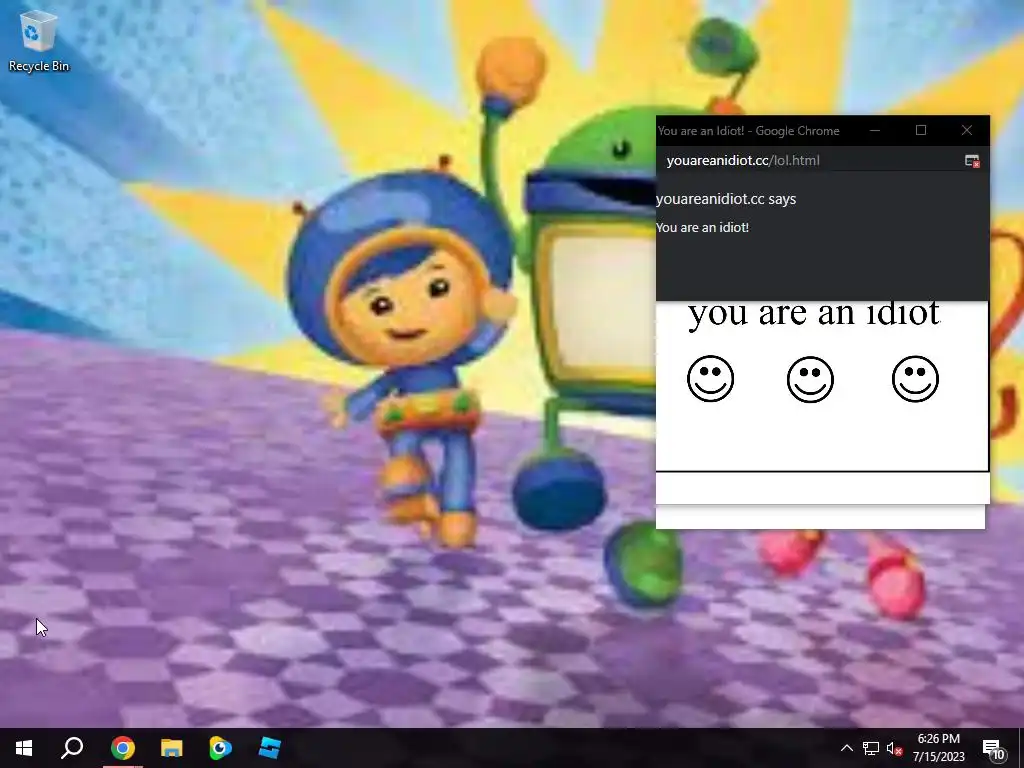Image resolution: width=1024 pixels, height=768 pixels.
Task: Close the You are an Idiot Chrome window
Action: (x=967, y=131)
